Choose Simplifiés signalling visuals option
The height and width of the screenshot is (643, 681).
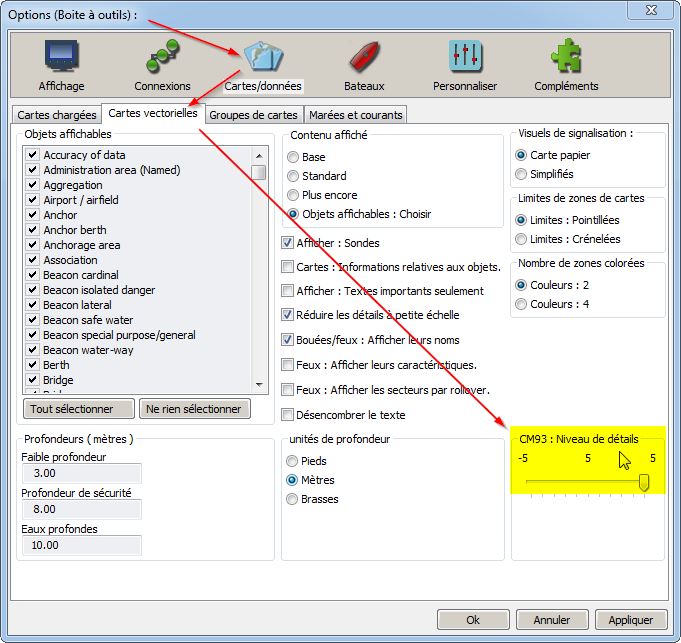(x=521, y=174)
